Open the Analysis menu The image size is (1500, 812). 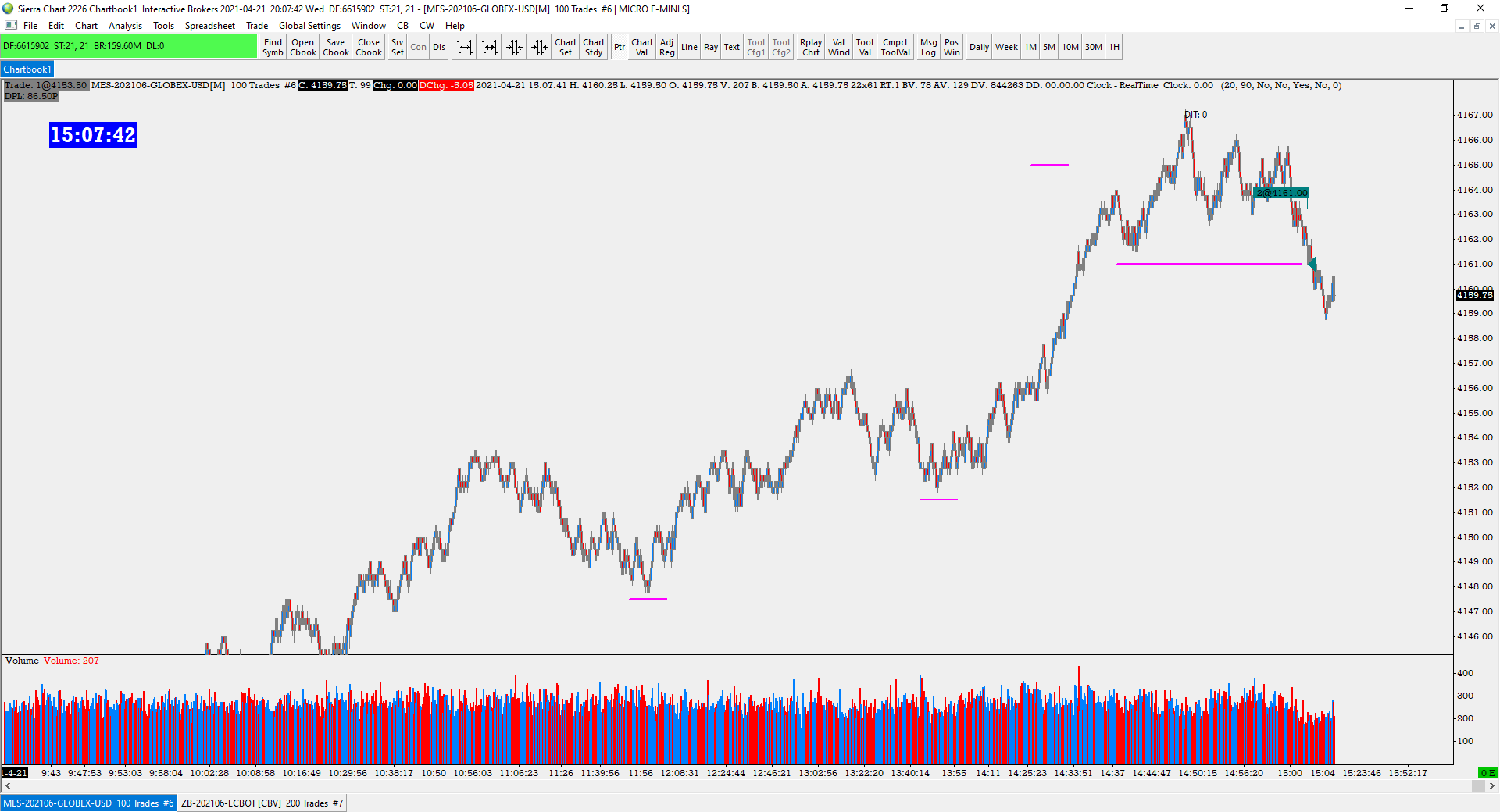pos(125,26)
